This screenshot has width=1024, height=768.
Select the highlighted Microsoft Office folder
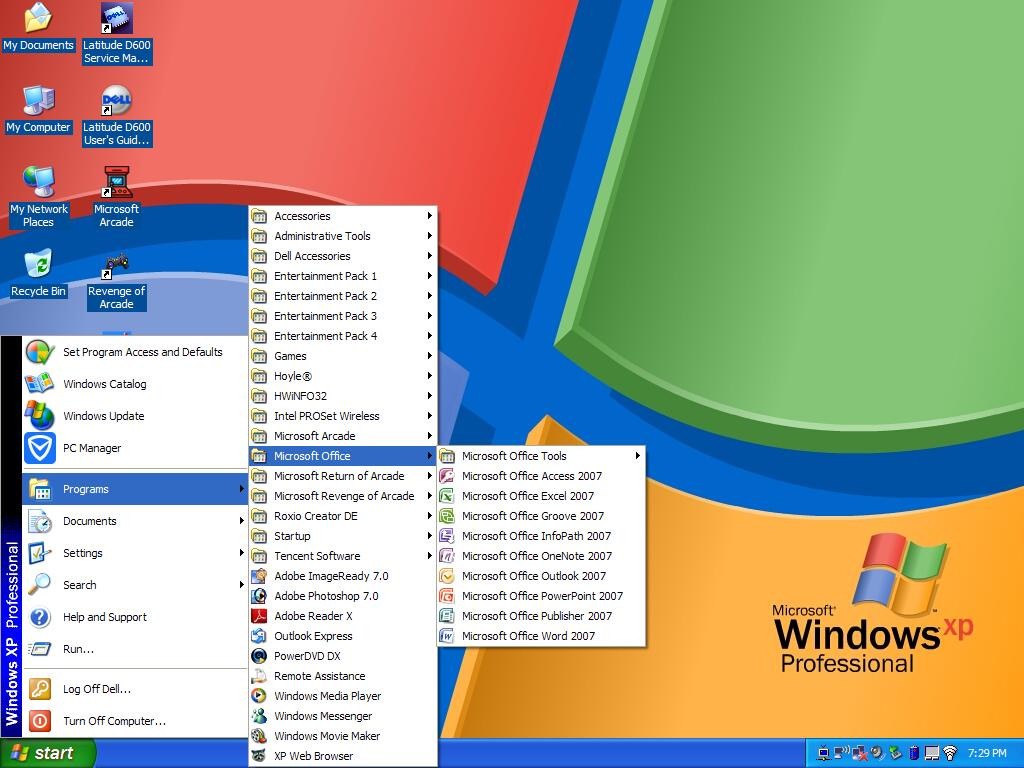point(343,456)
